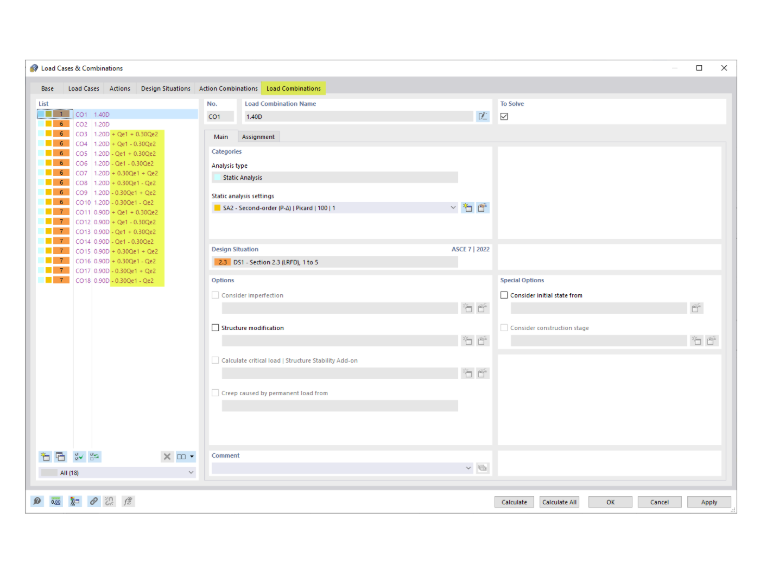Select CO7 row in the list
This screenshot has height=570, width=760.
click(x=118, y=173)
